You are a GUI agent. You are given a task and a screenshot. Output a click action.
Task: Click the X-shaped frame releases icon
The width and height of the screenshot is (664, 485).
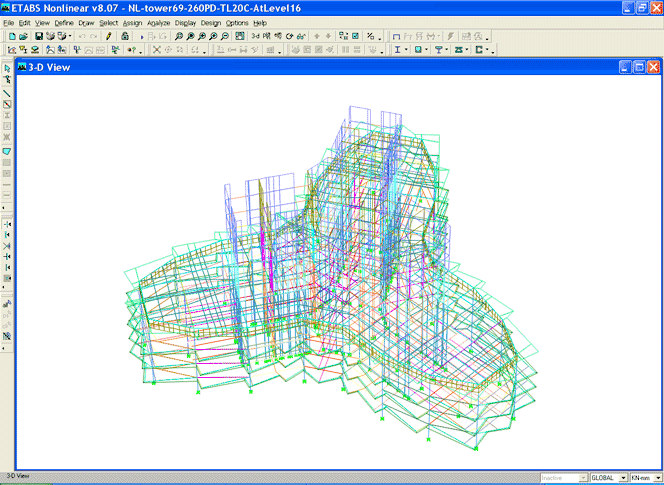pos(157,50)
